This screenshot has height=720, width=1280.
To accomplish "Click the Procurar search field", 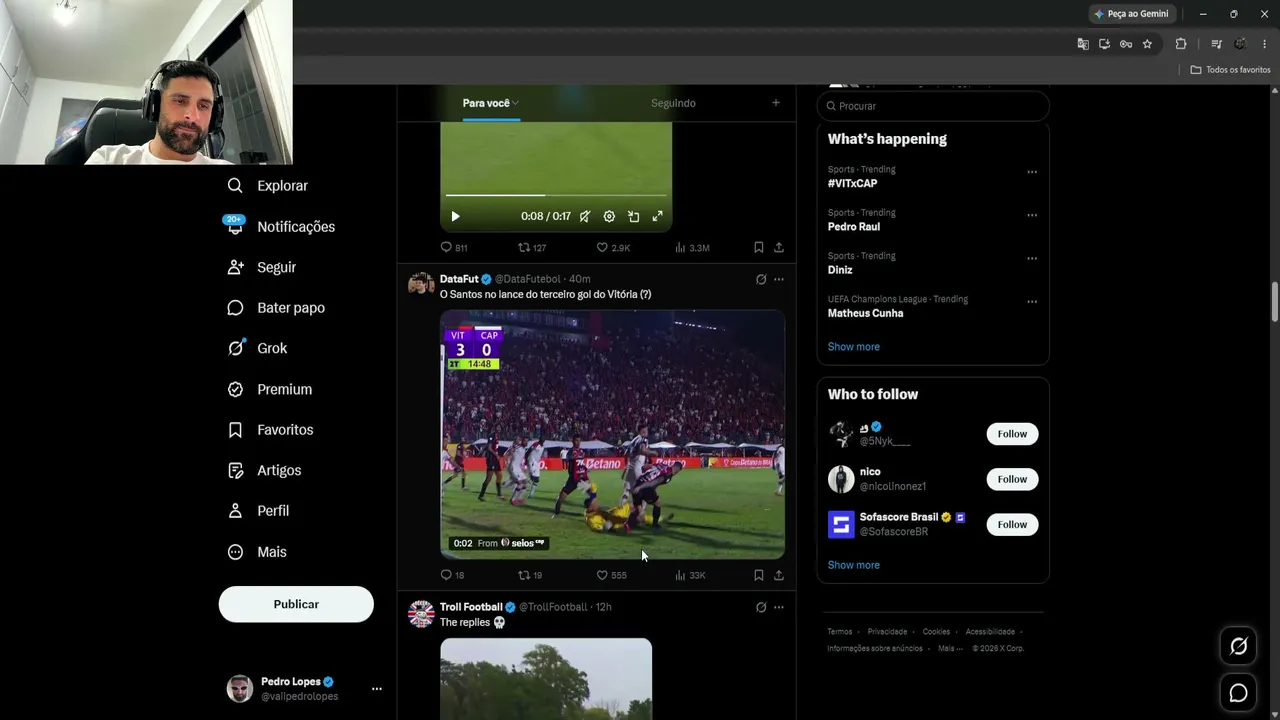I will pyautogui.click(x=933, y=106).
